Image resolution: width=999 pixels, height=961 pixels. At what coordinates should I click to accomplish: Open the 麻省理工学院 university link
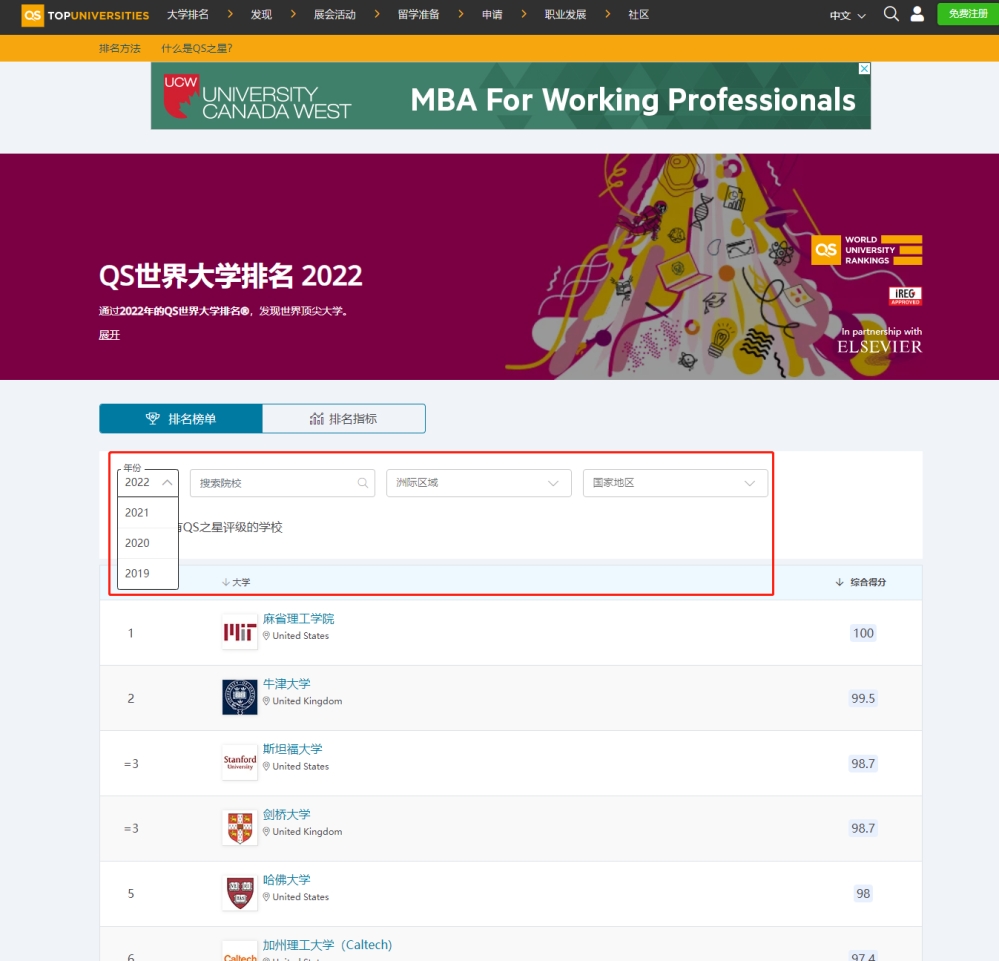tap(299, 619)
